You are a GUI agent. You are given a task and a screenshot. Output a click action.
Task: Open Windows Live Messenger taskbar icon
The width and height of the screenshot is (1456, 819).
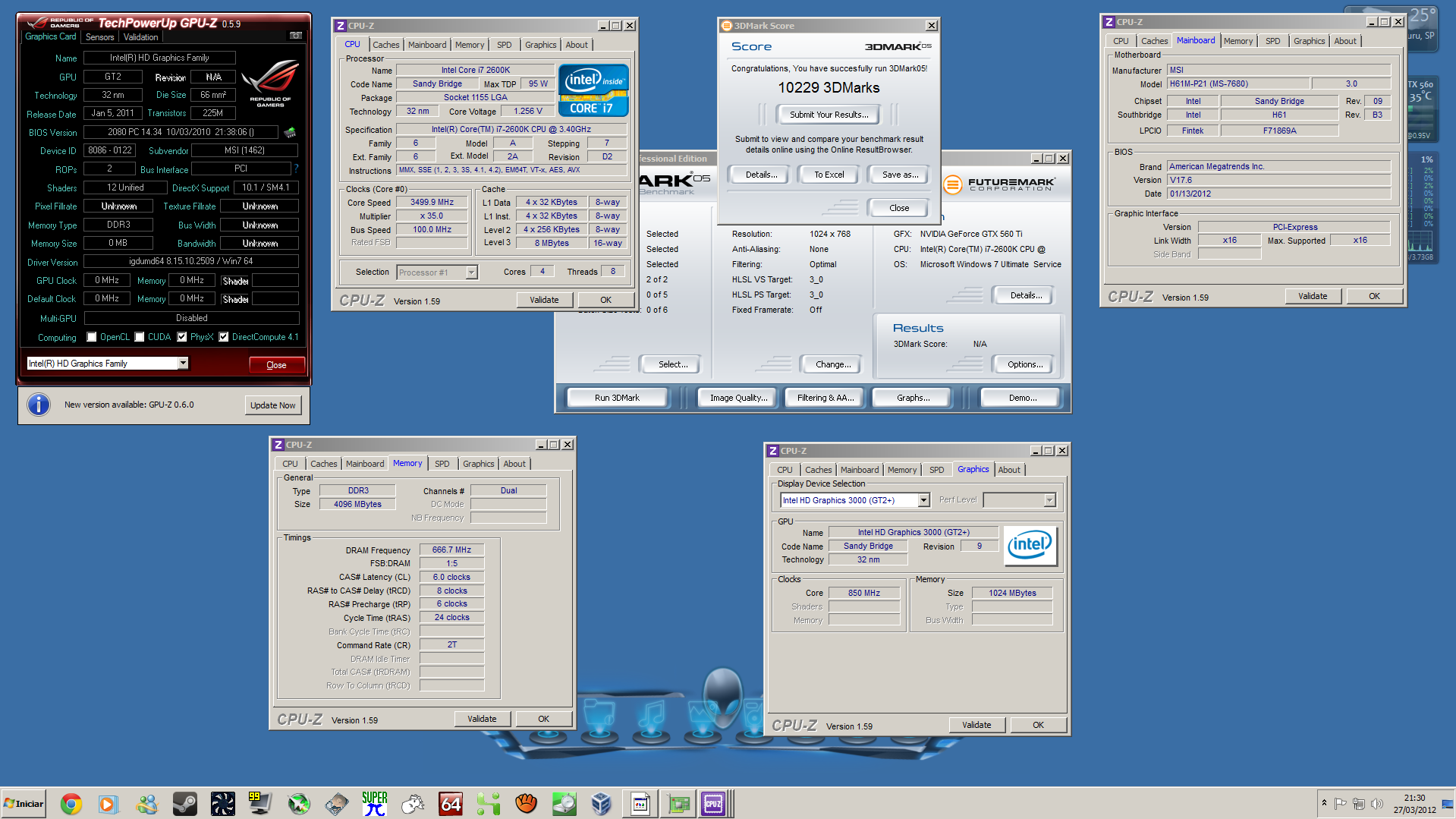click(x=146, y=803)
